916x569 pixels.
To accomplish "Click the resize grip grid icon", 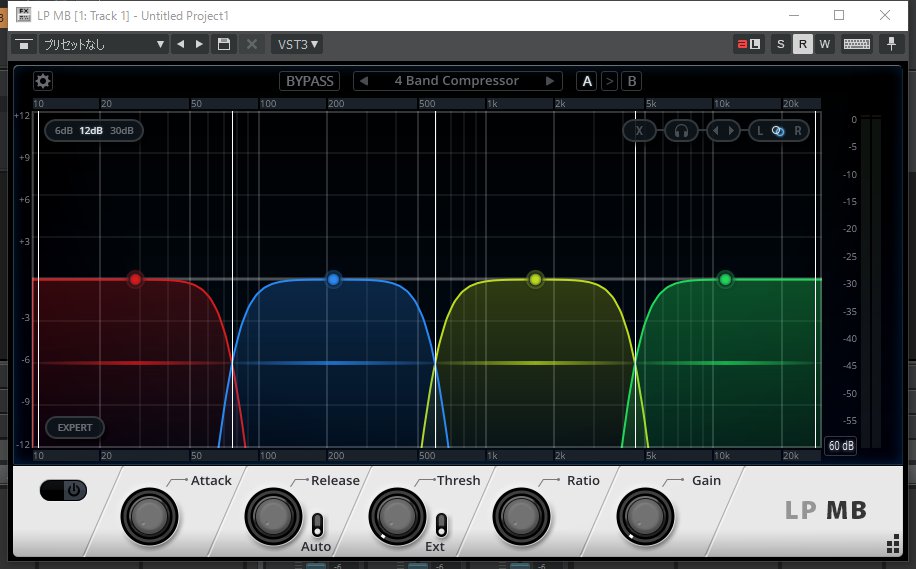I will [893, 543].
